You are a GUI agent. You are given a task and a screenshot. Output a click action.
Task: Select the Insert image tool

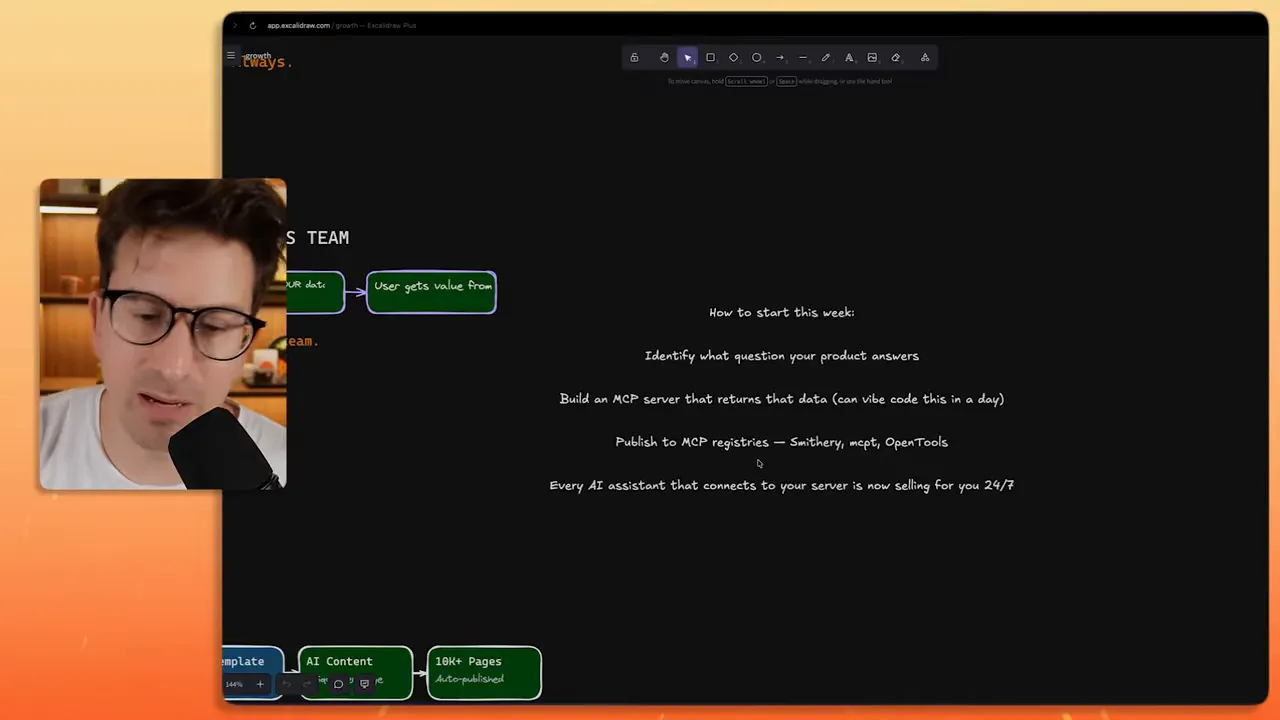pyautogui.click(x=872, y=58)
